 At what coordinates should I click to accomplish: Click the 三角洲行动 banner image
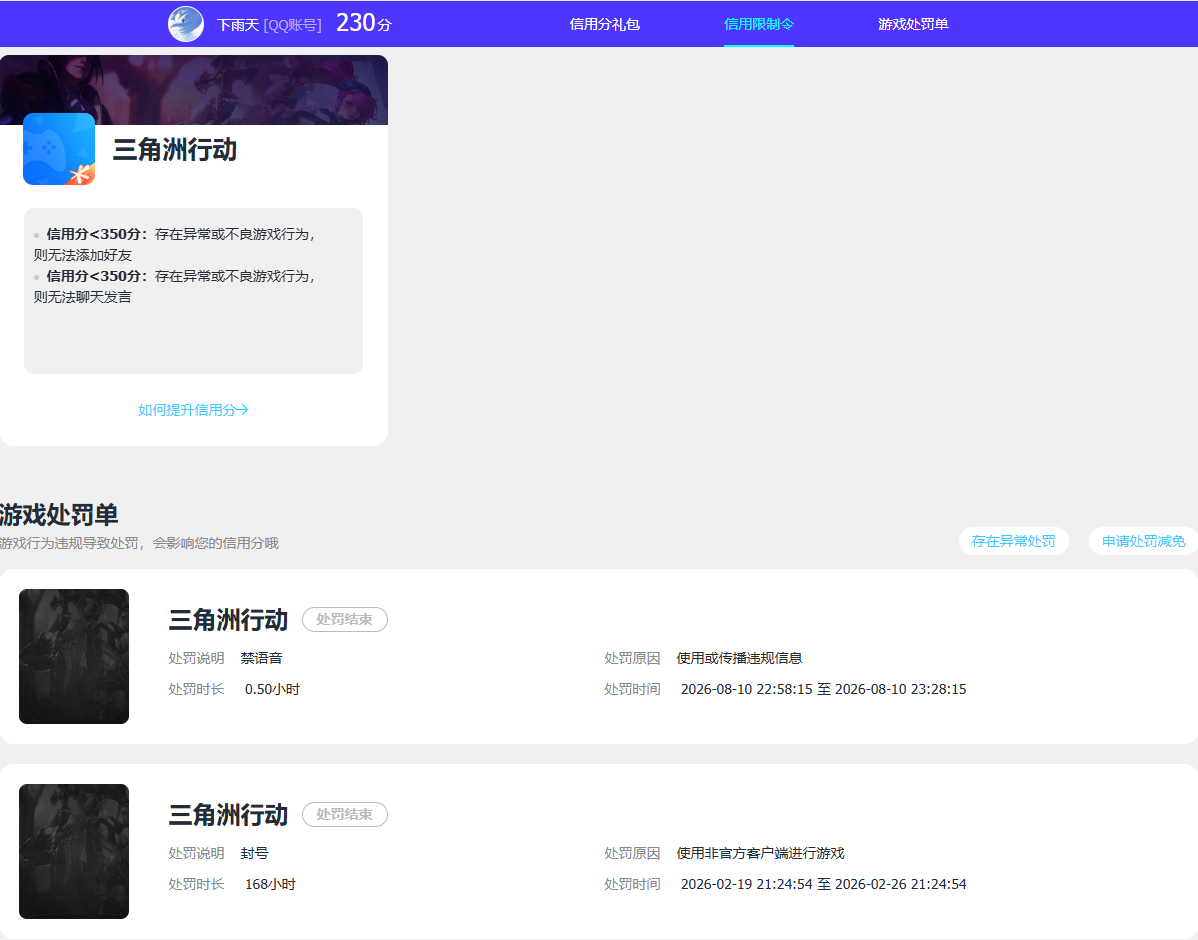pos(194,89)
